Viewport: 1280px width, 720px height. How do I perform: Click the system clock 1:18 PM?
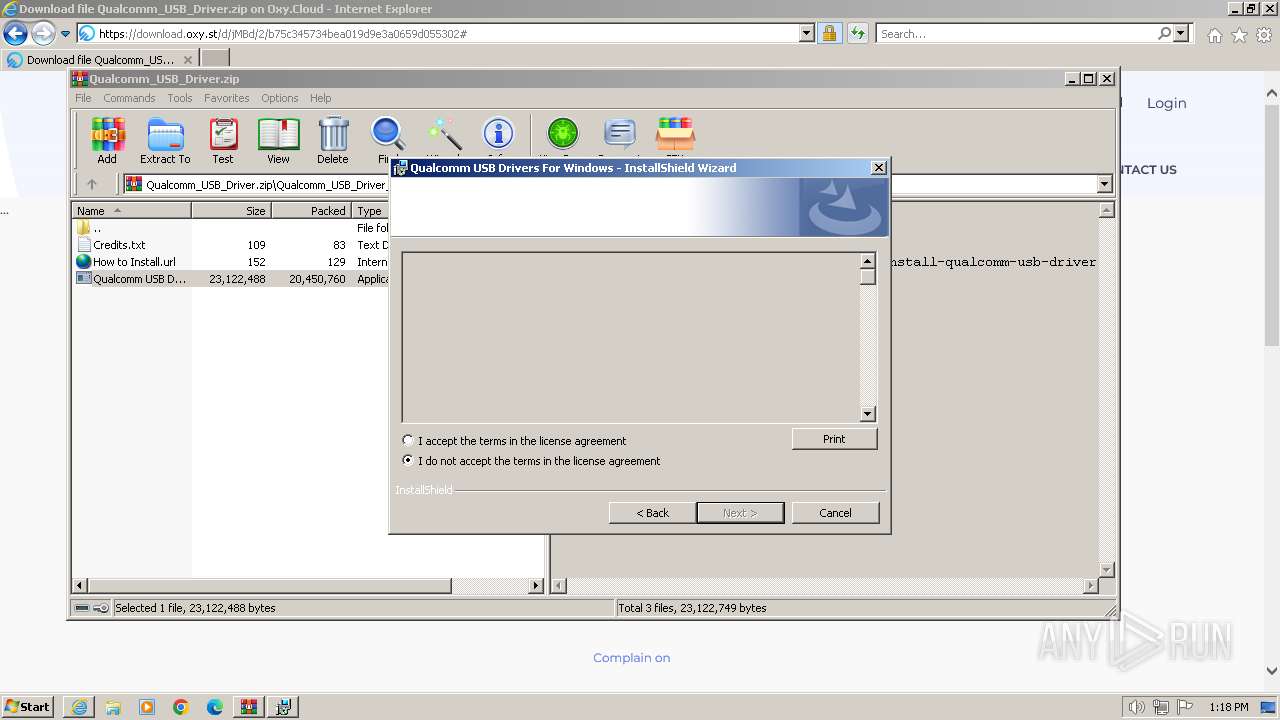point(1228,707)
